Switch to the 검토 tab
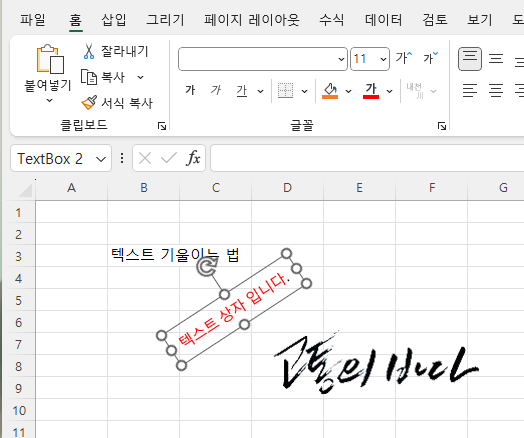 click(435, 20)
